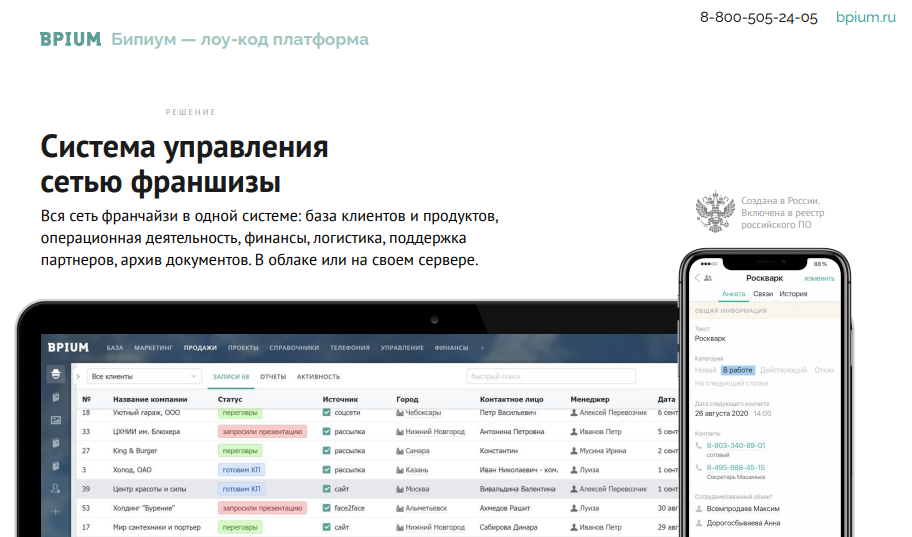This screenshot has width=912, height=537.
Task: Select category Новый on phone
Action: (706, 370)
